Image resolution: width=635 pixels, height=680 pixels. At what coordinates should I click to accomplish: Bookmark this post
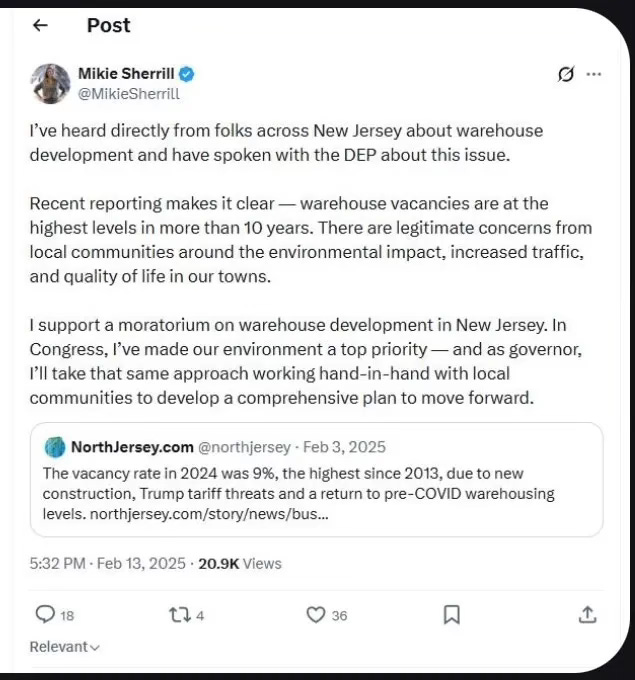(x=452, y=615)
